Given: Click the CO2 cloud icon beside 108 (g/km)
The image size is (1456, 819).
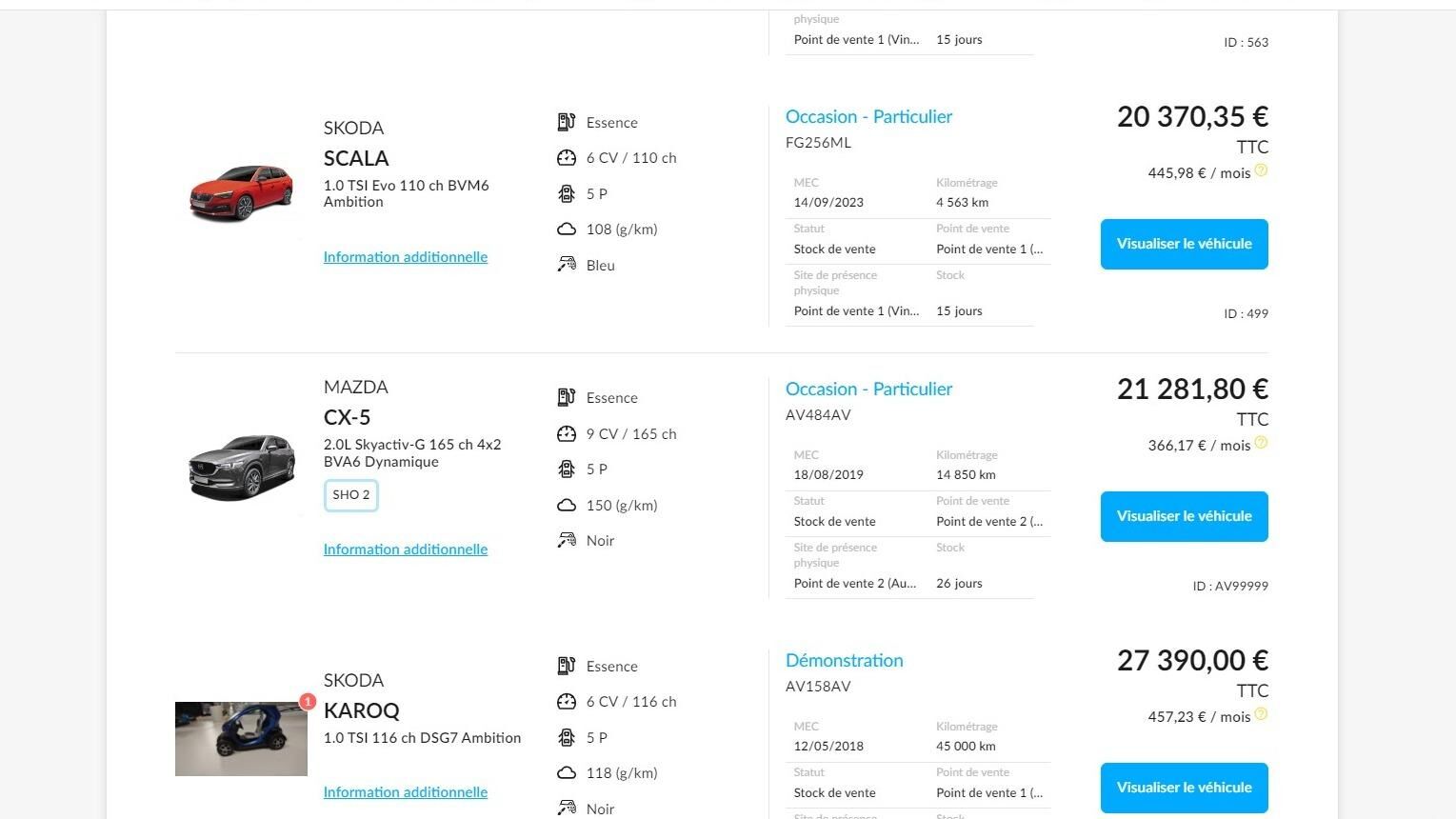Looking at the screenshot, I should [x=567, y=230].
